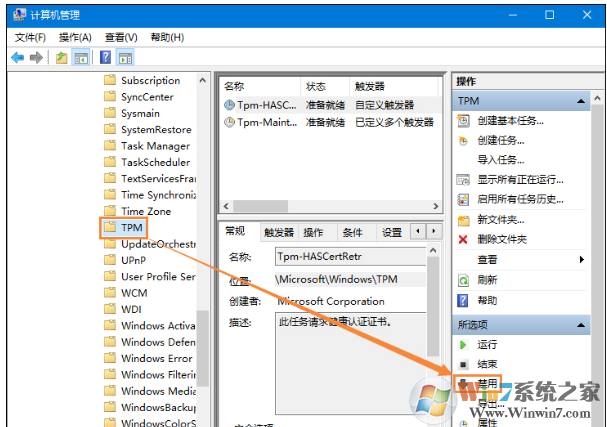Screen dimensions: 607x427
Task: Click the 名称 column header
Action: tap(260, 86)
